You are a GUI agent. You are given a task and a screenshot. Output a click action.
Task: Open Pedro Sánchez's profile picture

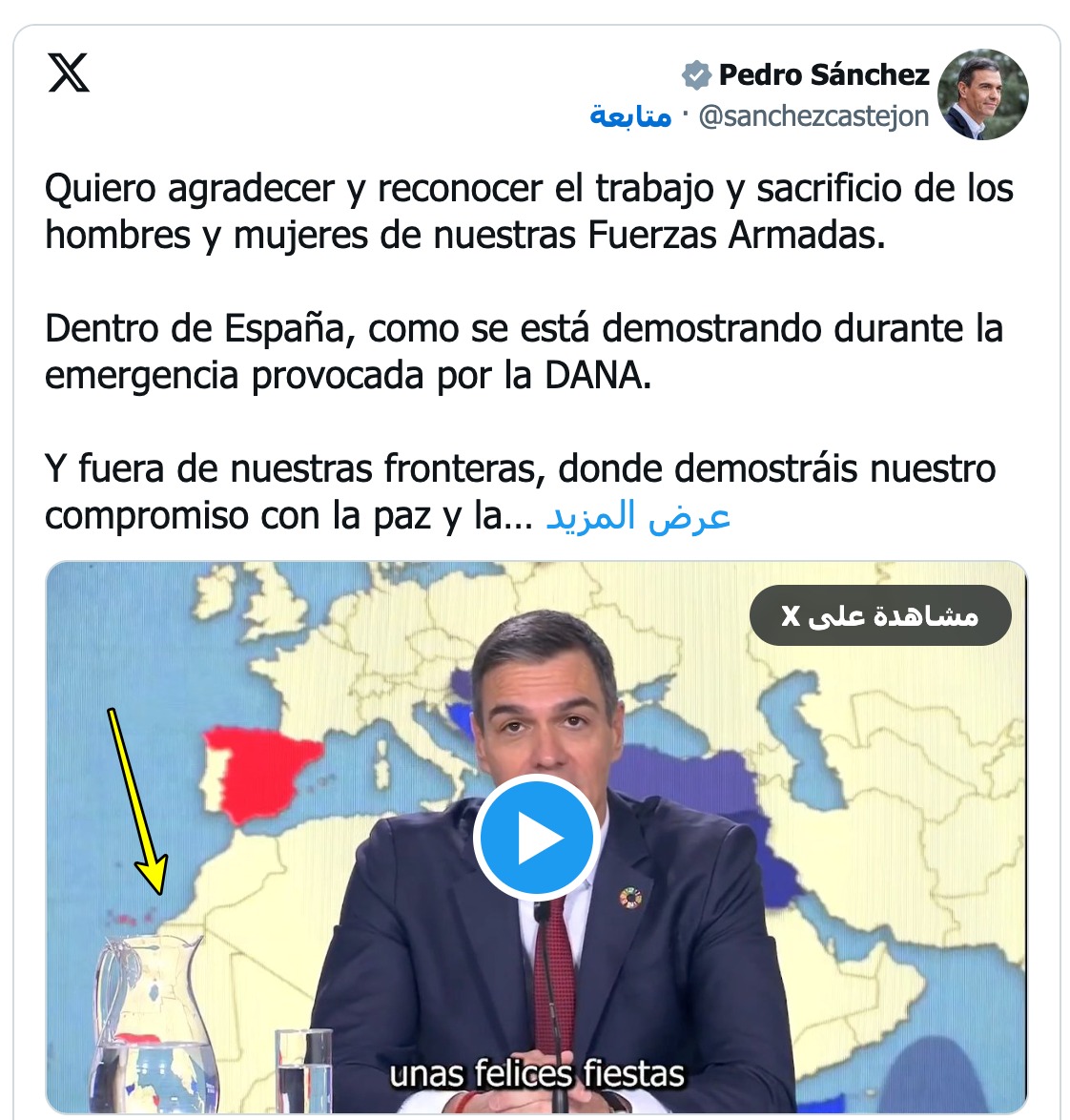click(982, 94)
